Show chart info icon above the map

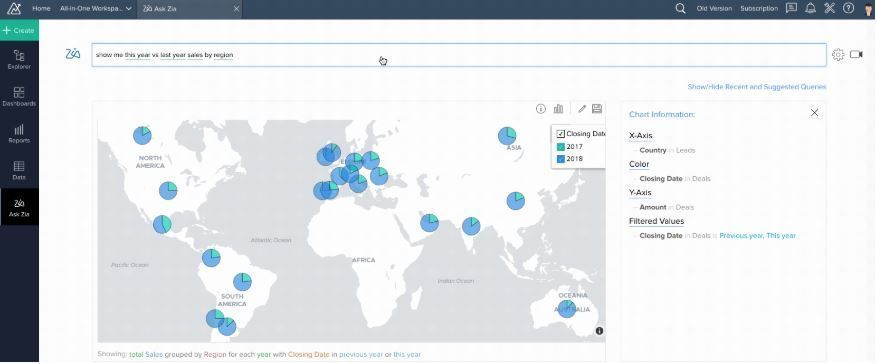(x=540, y=109)
